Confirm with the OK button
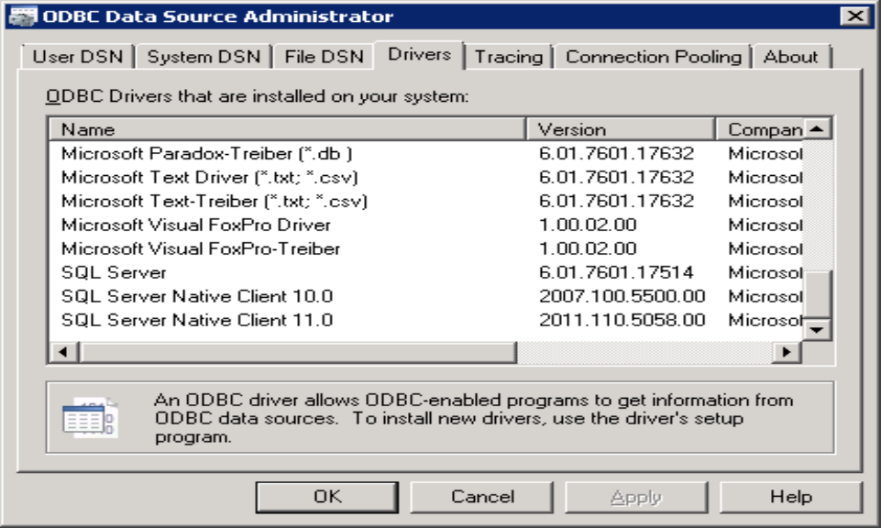The width and height of the screenshot is (881, 528). 327,497
